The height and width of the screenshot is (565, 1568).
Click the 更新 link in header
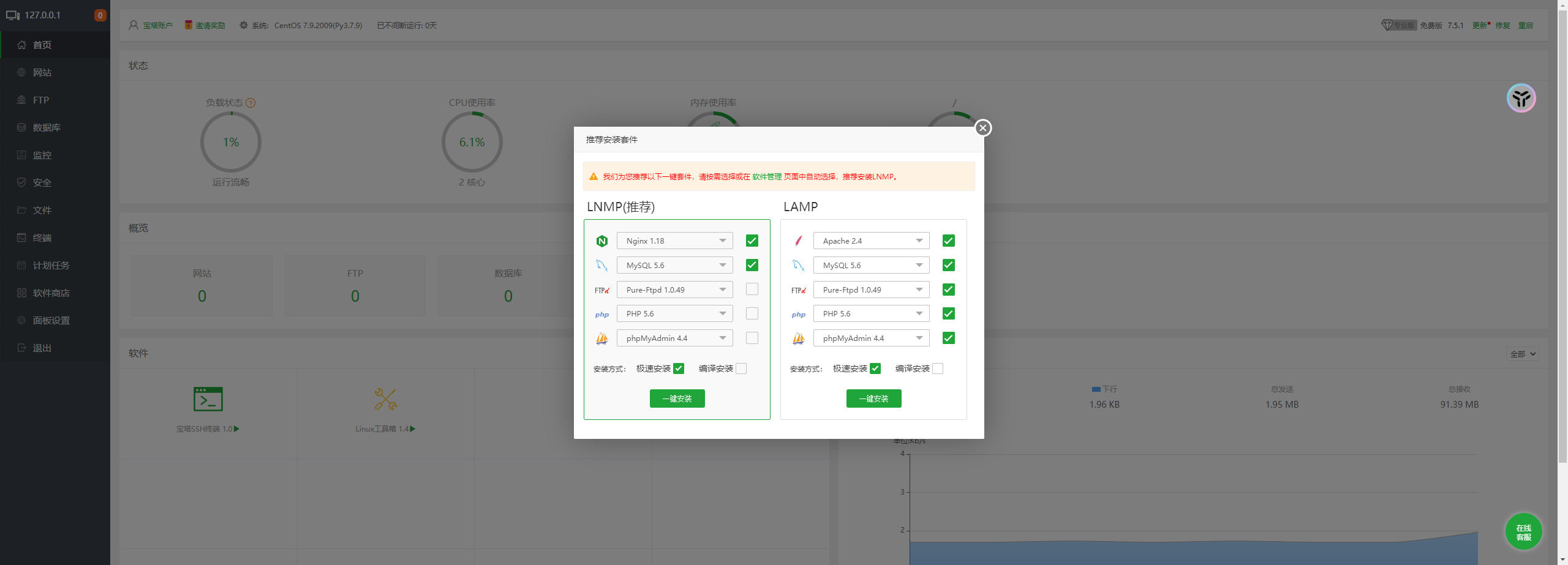(1480, 25)
